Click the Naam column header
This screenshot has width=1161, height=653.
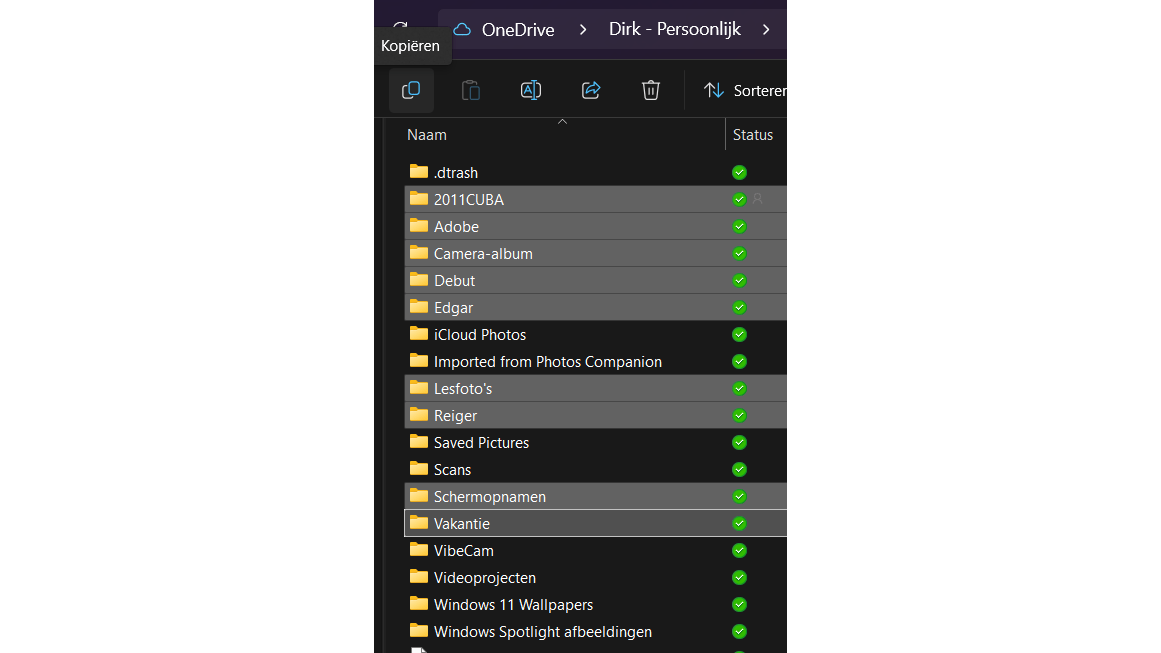(x=427, y=134)
